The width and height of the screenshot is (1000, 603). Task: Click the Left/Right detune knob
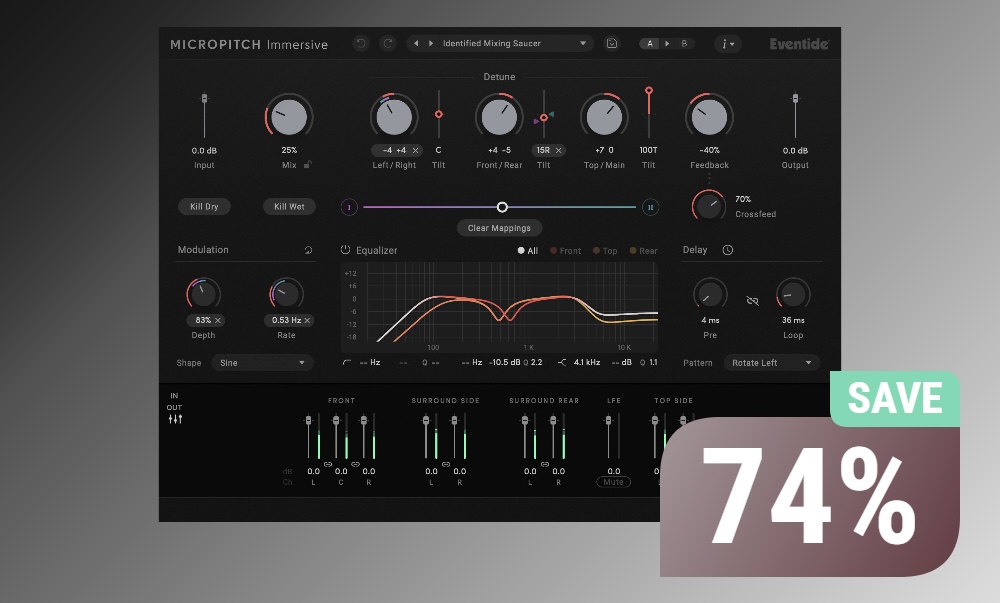394,117
